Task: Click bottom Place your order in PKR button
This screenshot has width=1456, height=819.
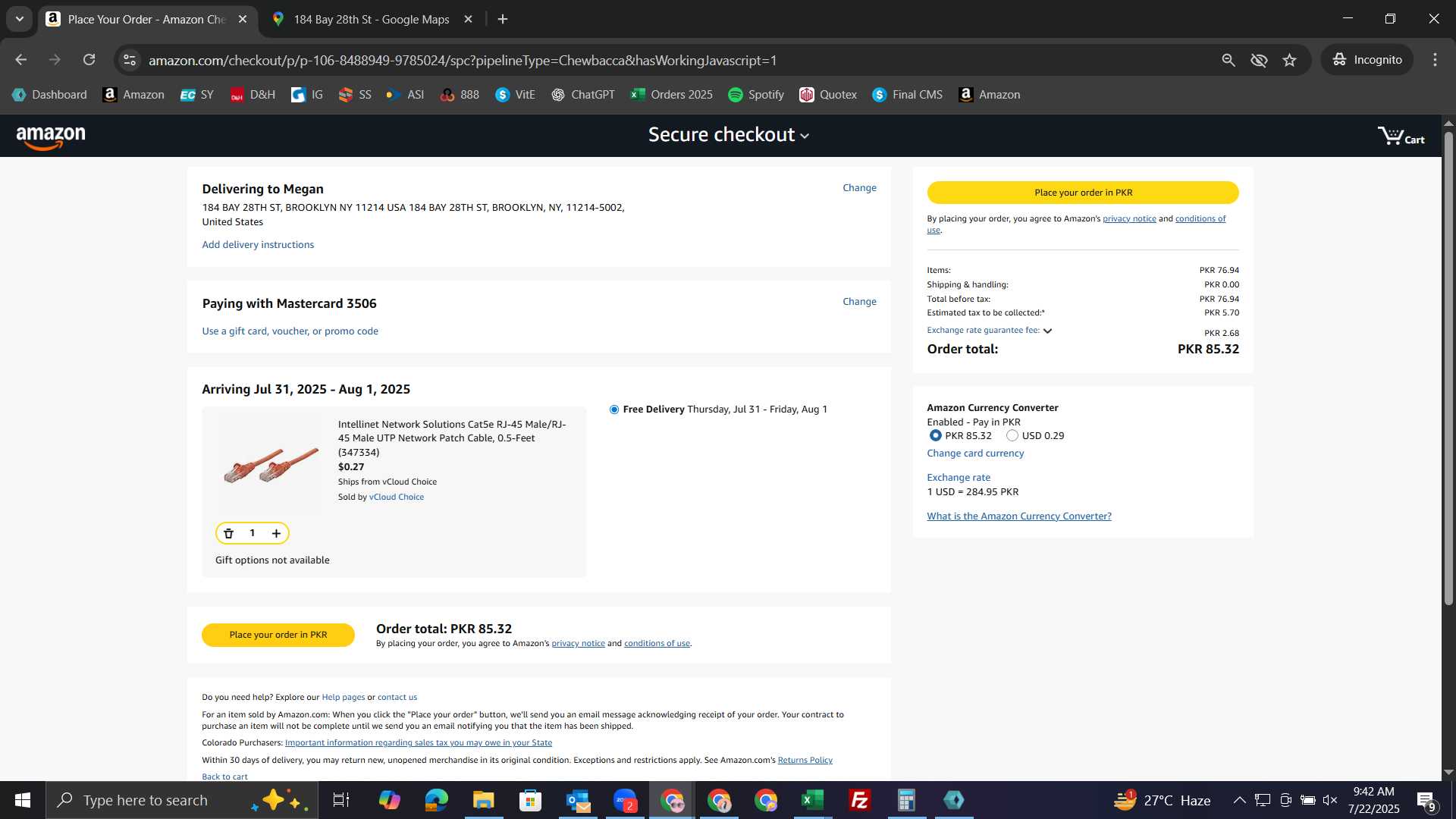Action: point(278,635)
